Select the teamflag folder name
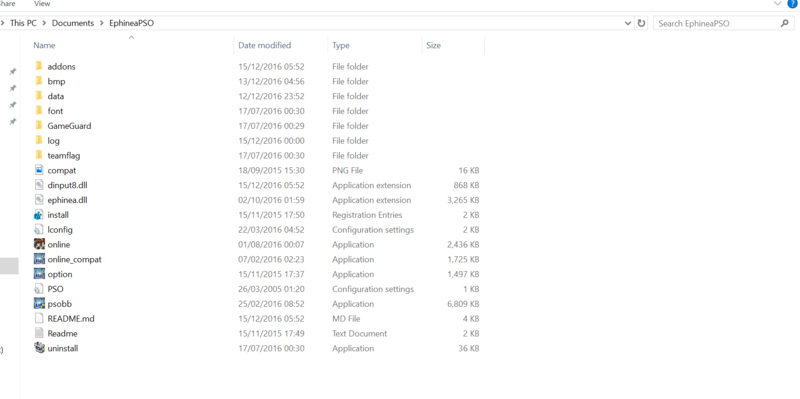This screenshot has height=399, width=800. click(64, 155)
